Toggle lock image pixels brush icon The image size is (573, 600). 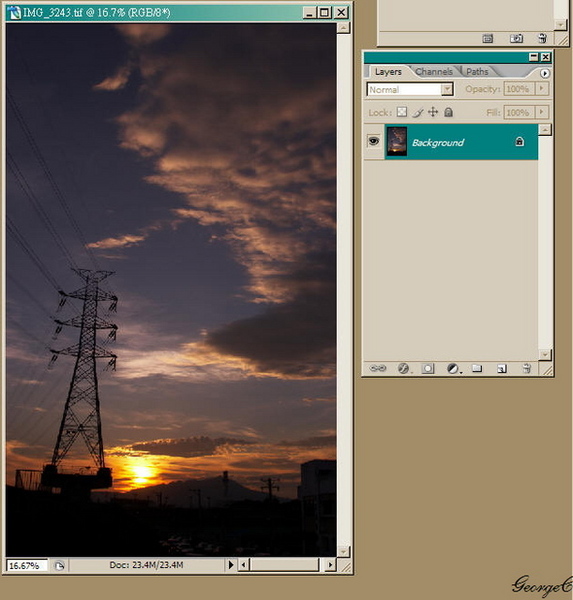(418, 112)
